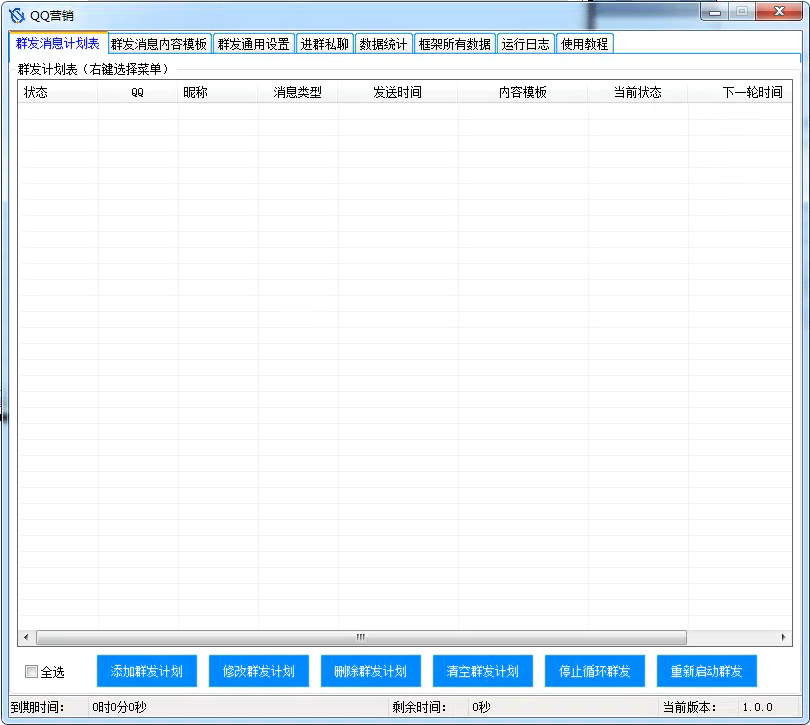810x725 pixels.
Task: Click the 1.0.0 version value
Action: click(757, 707)
